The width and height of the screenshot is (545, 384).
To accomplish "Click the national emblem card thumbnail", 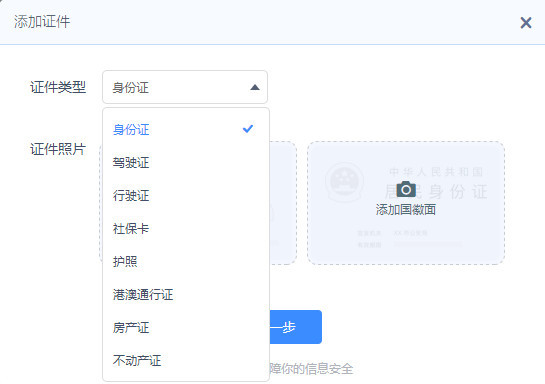I will click(406, 203).
